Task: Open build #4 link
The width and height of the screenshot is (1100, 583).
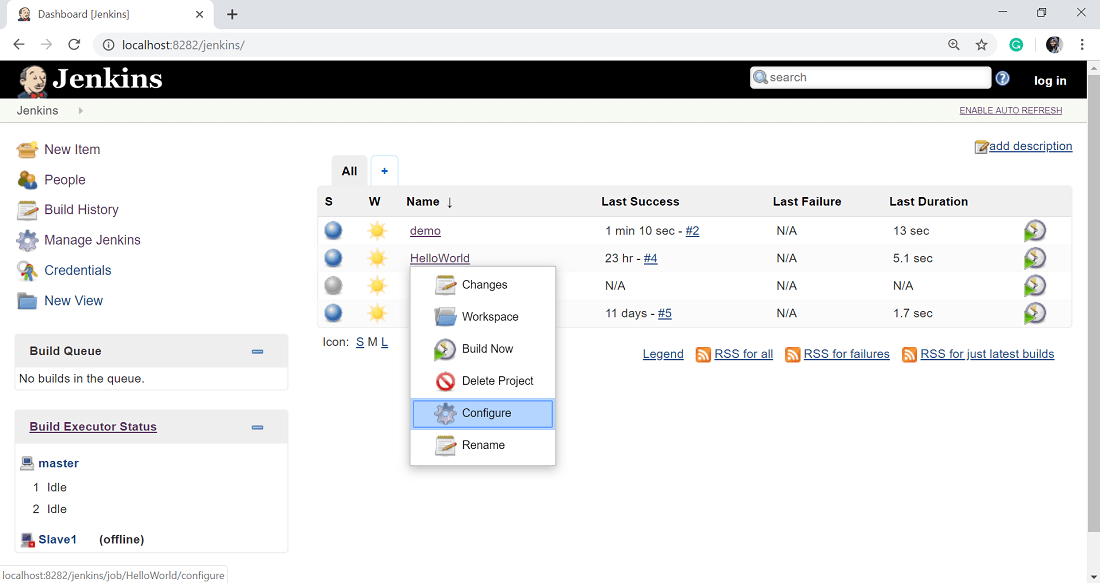Action: tap(650, 258)
